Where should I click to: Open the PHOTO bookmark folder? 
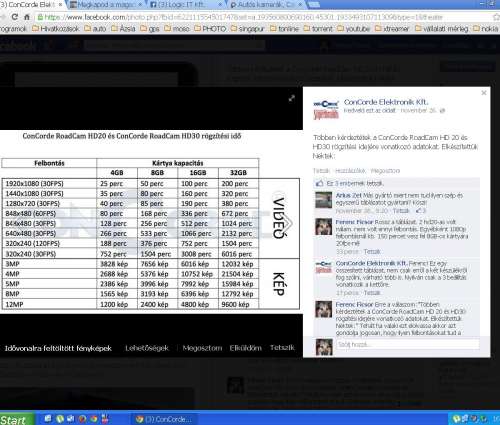click(210, 29)
